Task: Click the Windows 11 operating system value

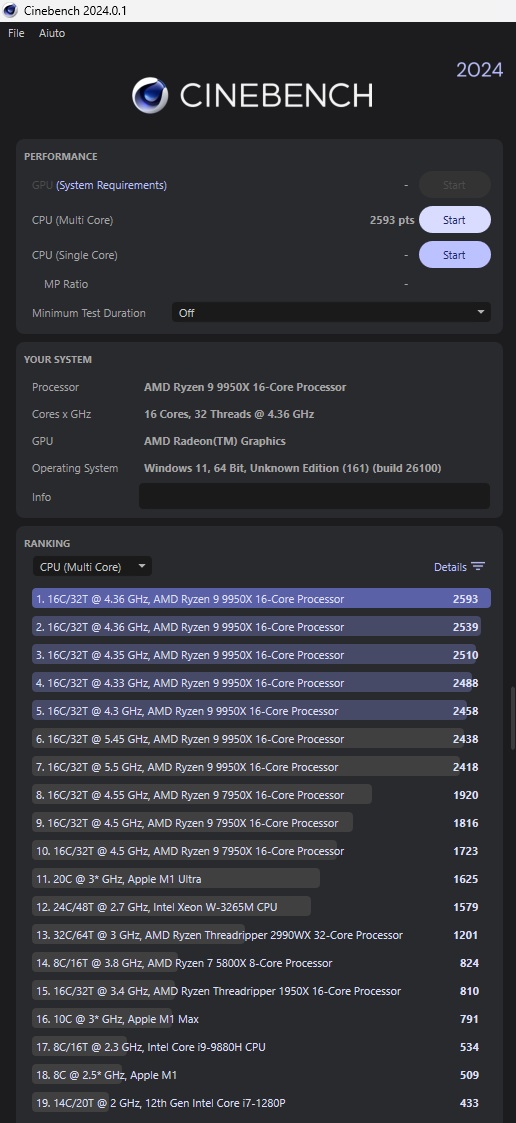Action: (x=292, y=468)
